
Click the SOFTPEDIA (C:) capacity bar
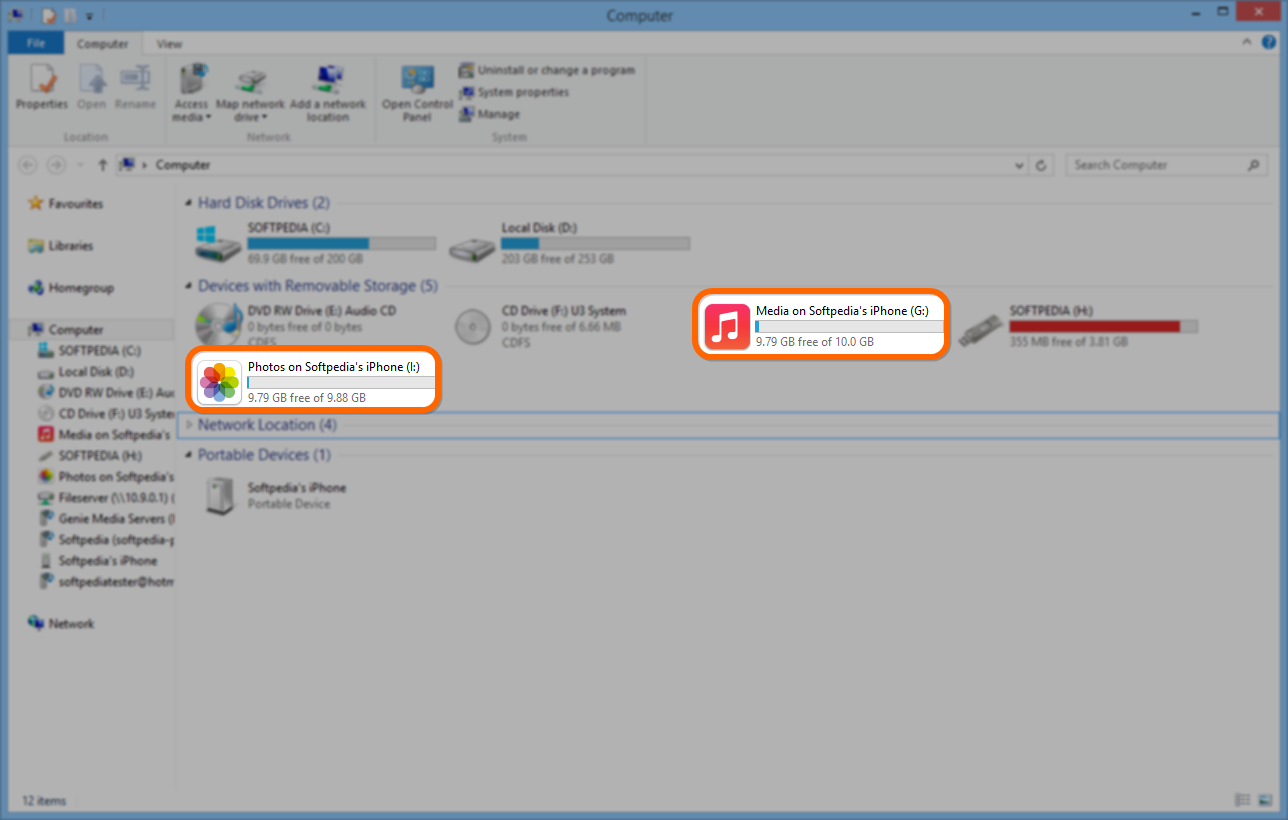pyautogui.click(x=341, y=243)
